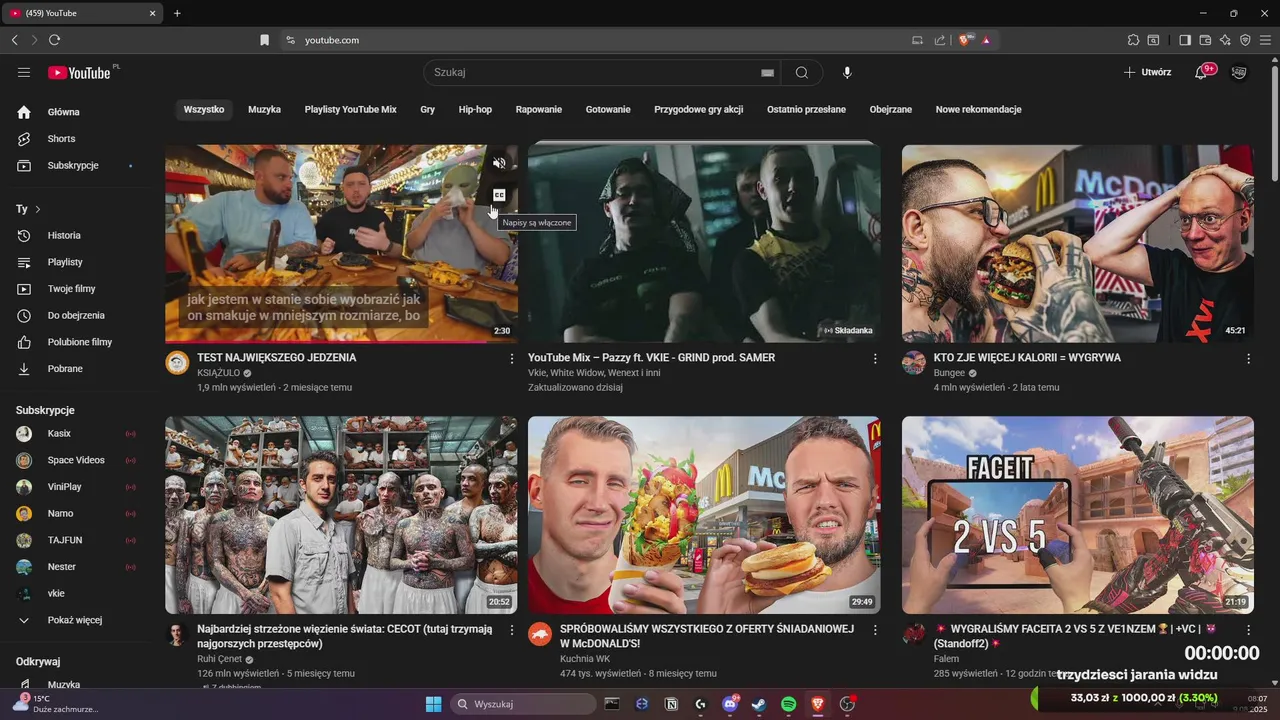The image size is (1280, 720).
Task: Open options for the YouTube Mix Pazzy playlist
Action: (875, 358)
